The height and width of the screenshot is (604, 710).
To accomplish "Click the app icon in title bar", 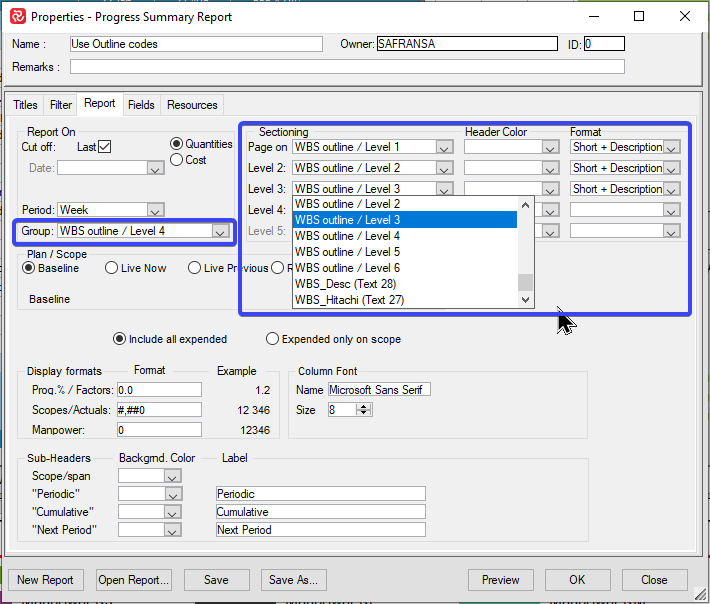I will click(17, 16).
